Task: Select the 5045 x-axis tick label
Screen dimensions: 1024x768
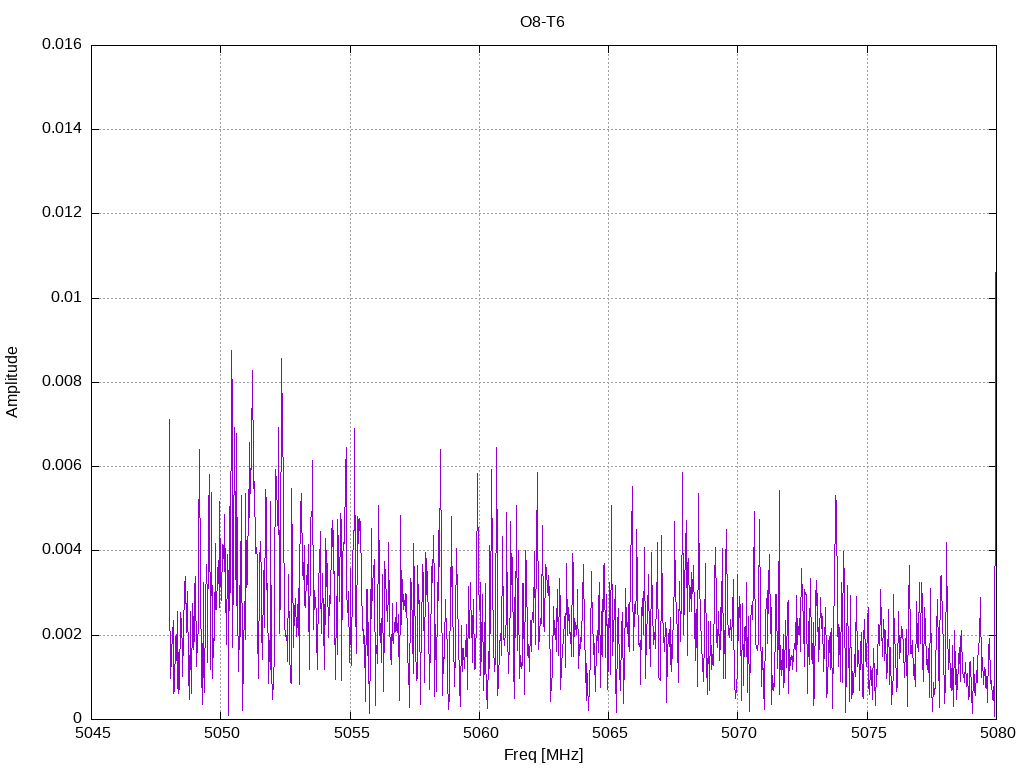Action: point(92,733)
